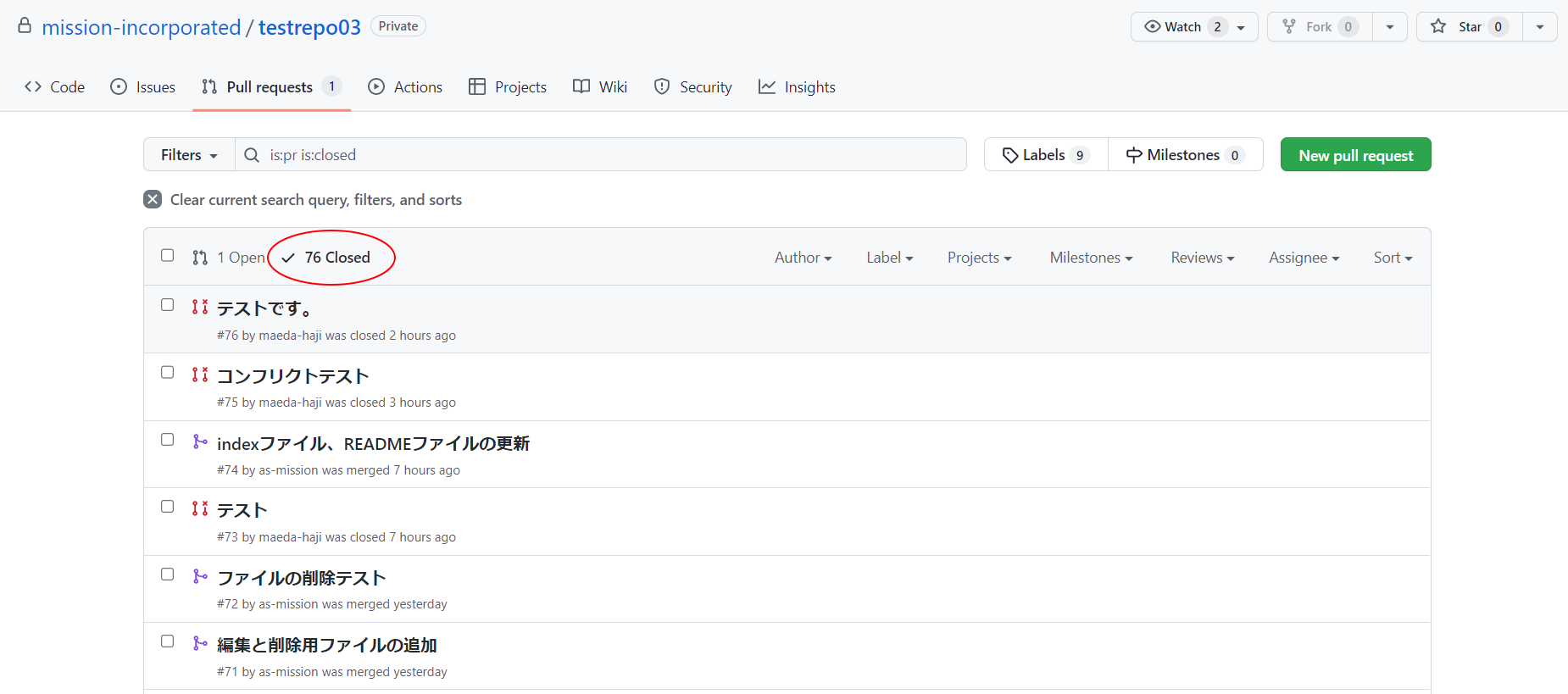The width and height of the screenshot is (1568, 694).
Task: Check the select-all pull requests checkbox
Action: point(168,256)
